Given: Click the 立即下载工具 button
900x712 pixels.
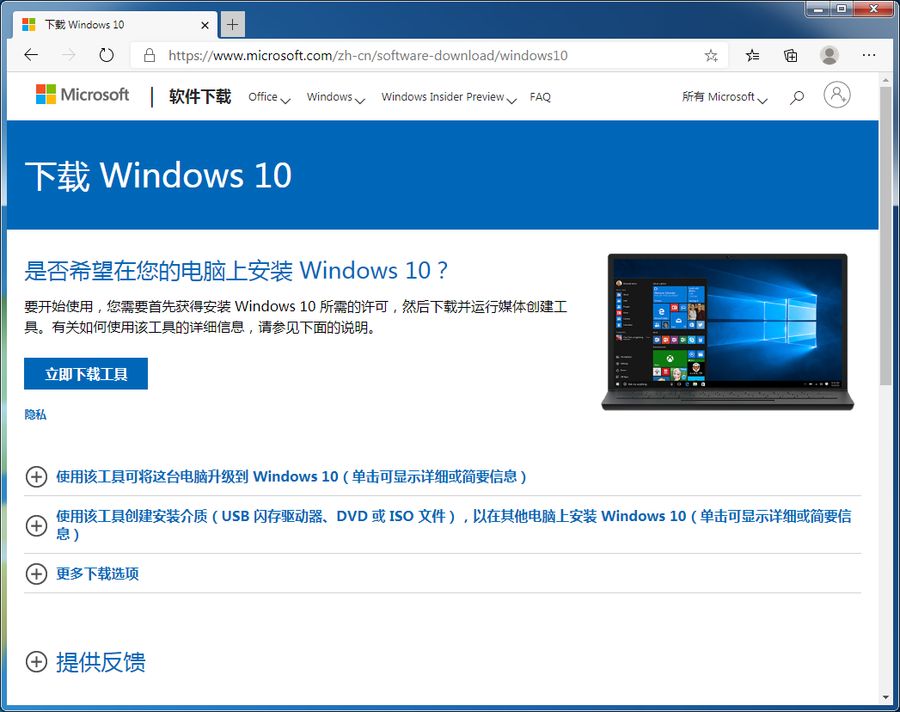Looking at the screenshot, I should click(86, 374).
